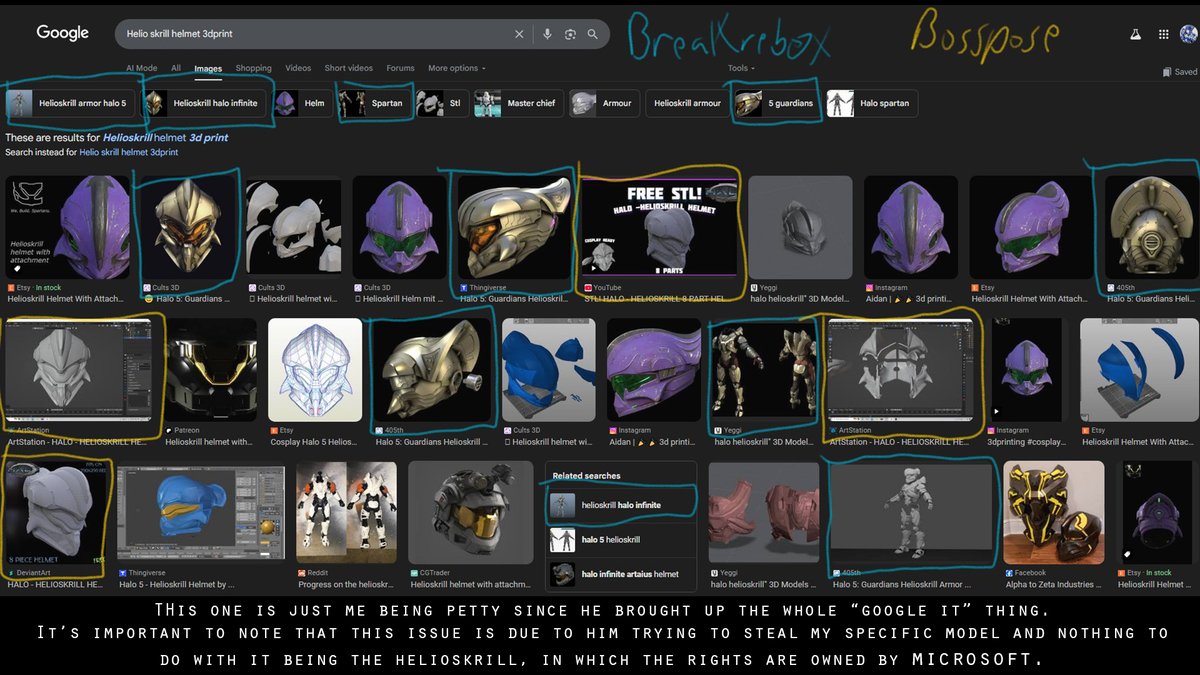Viewport: 1200px width, 675px height.
Task: Open grey Yeggi helioskrill 3D model image
Action: (800, 228)
